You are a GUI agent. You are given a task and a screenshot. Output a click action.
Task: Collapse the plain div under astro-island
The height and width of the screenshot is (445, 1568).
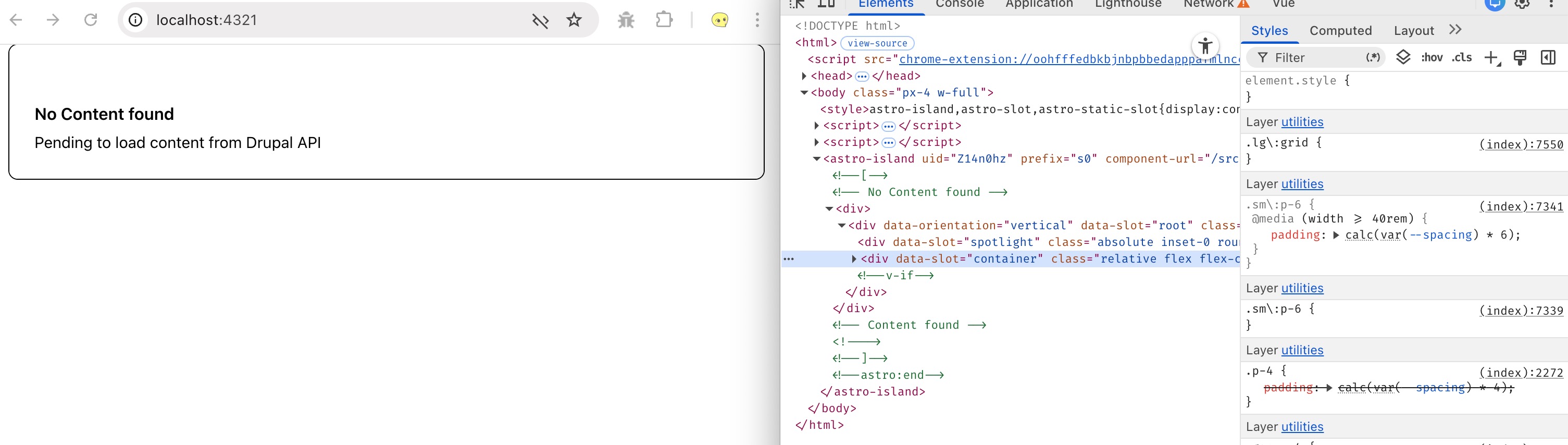(829, 209)
